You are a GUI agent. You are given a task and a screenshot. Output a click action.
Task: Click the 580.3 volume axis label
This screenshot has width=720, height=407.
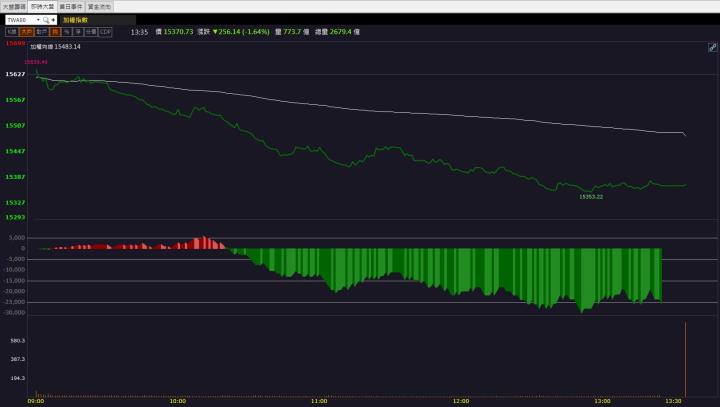(18, 341)
